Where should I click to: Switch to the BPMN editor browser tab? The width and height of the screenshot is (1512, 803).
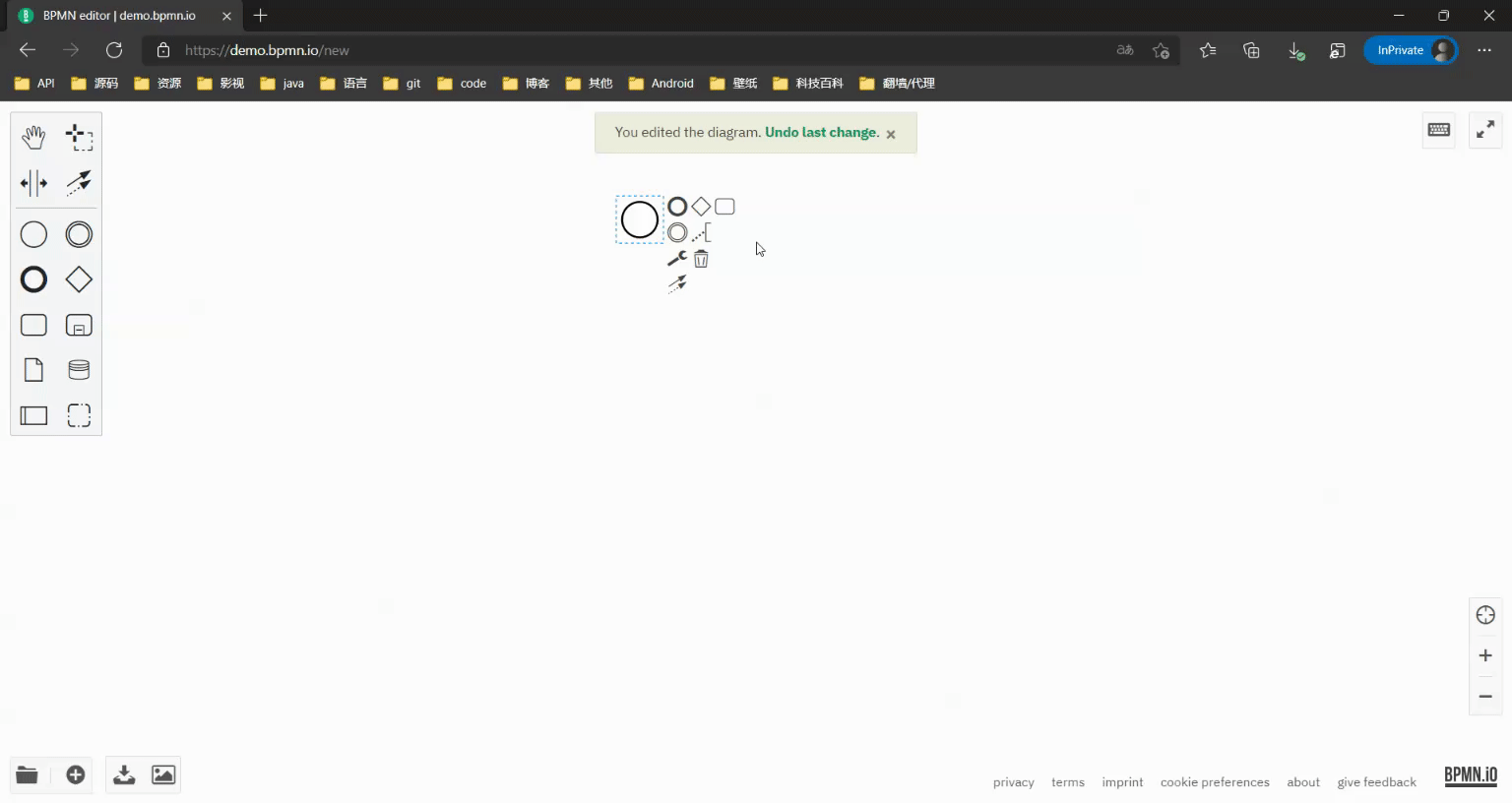click(118, 15)
